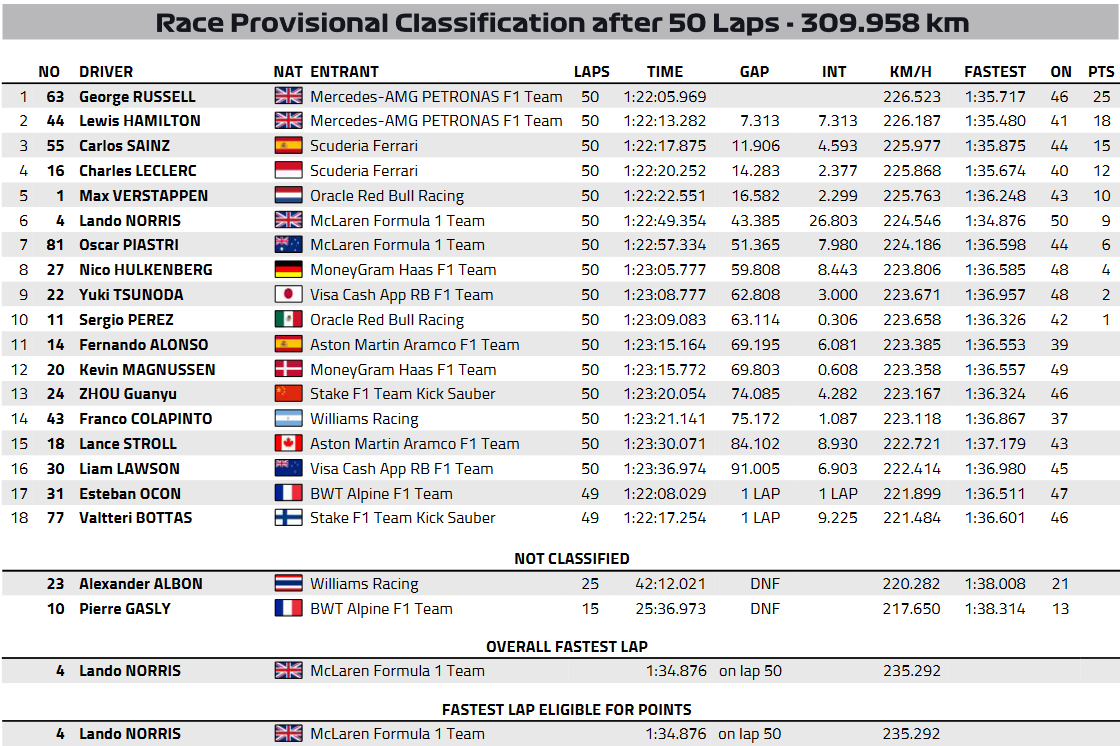Click the Spanish flag next to Carlos Sainz
The height and width of the screenshot is (746, 1120).
[288, 146]
